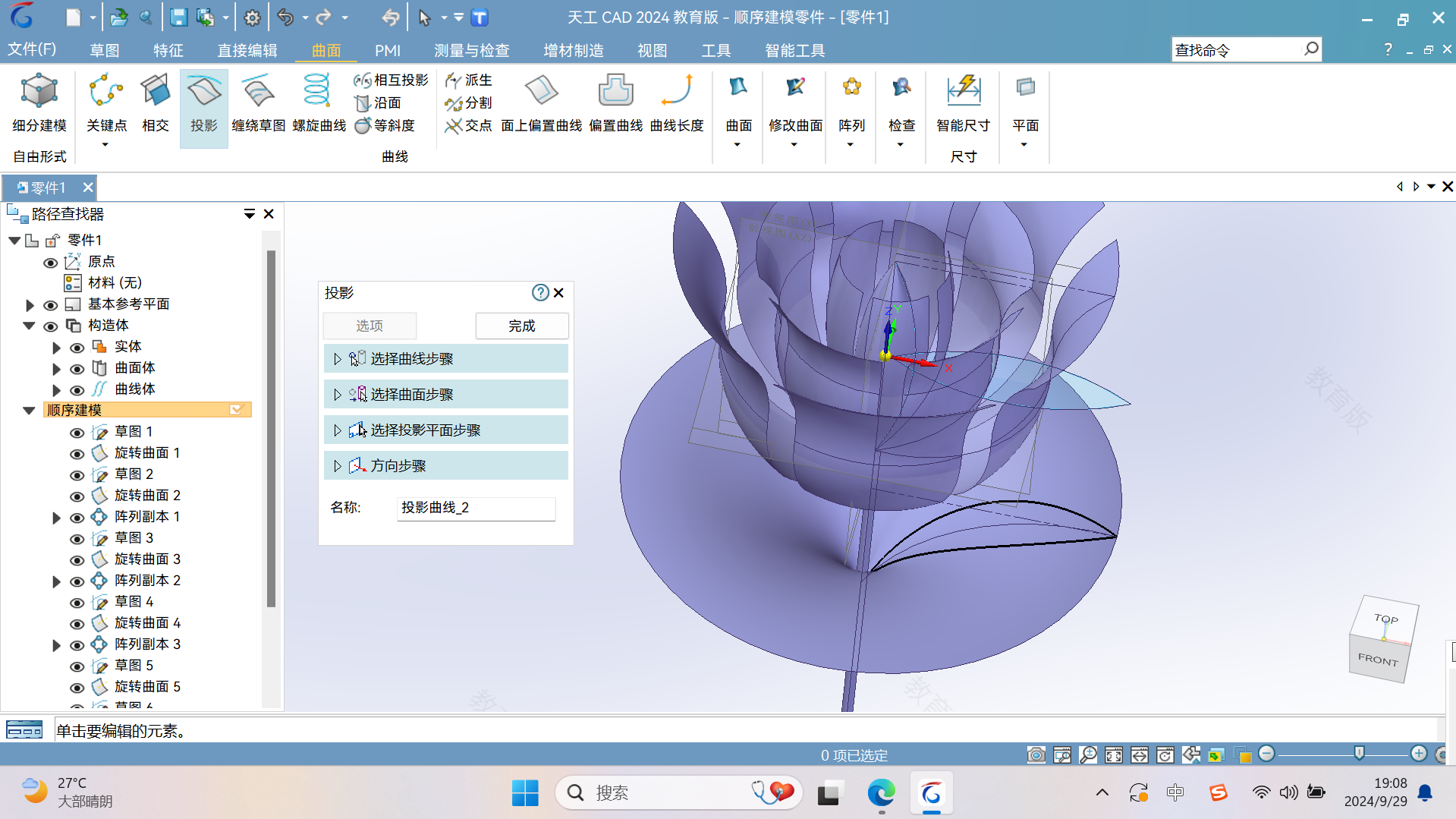1456x819 pixels.
Task: Expand the 阵列副本 2 node
Action: coord(56,581)
